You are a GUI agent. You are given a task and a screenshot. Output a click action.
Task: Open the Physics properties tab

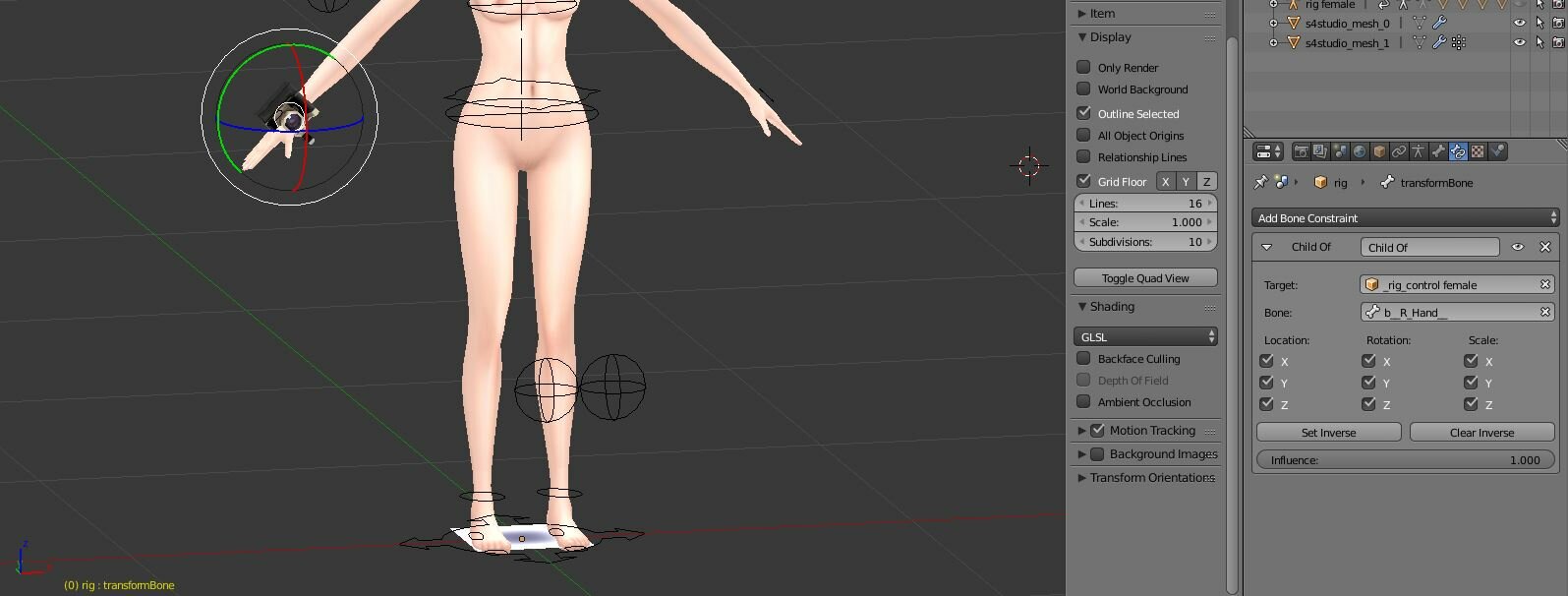(1497, 151)
